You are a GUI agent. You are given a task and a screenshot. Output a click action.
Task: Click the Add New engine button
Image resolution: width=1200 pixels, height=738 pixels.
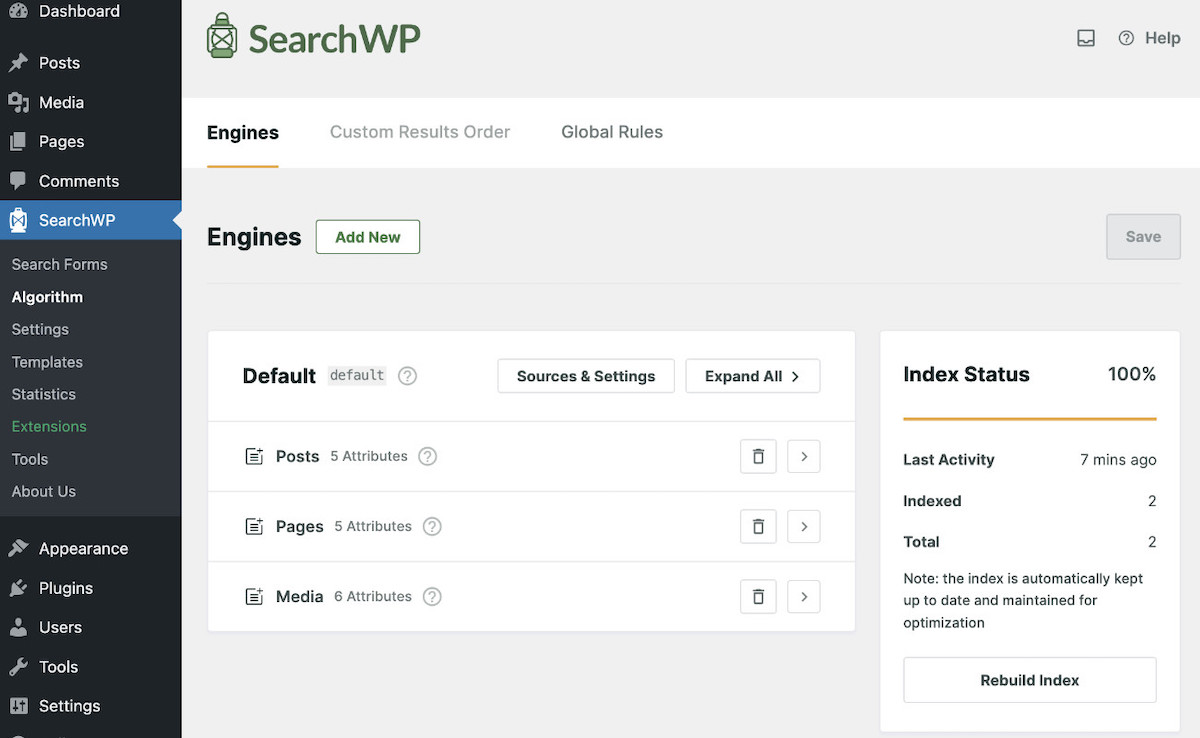click(x=368, y=237)
